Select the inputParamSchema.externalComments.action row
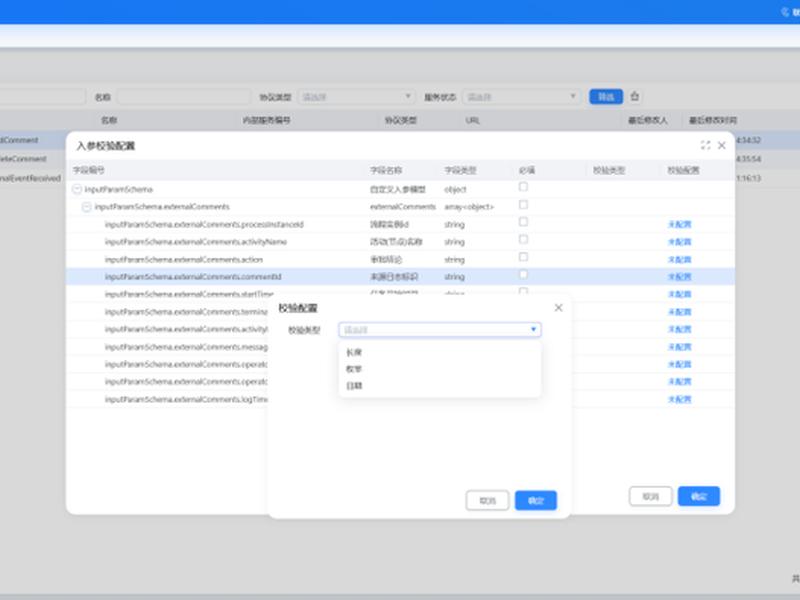 click(401, 259)
